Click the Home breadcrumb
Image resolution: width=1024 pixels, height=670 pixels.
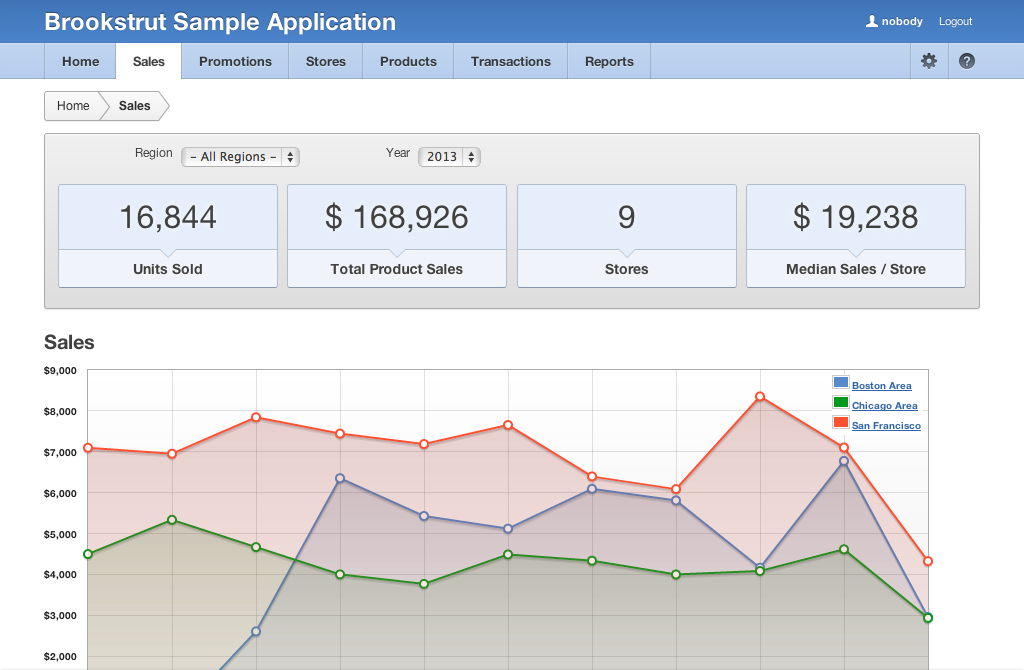pyautogui.click(x=73, y=106)
